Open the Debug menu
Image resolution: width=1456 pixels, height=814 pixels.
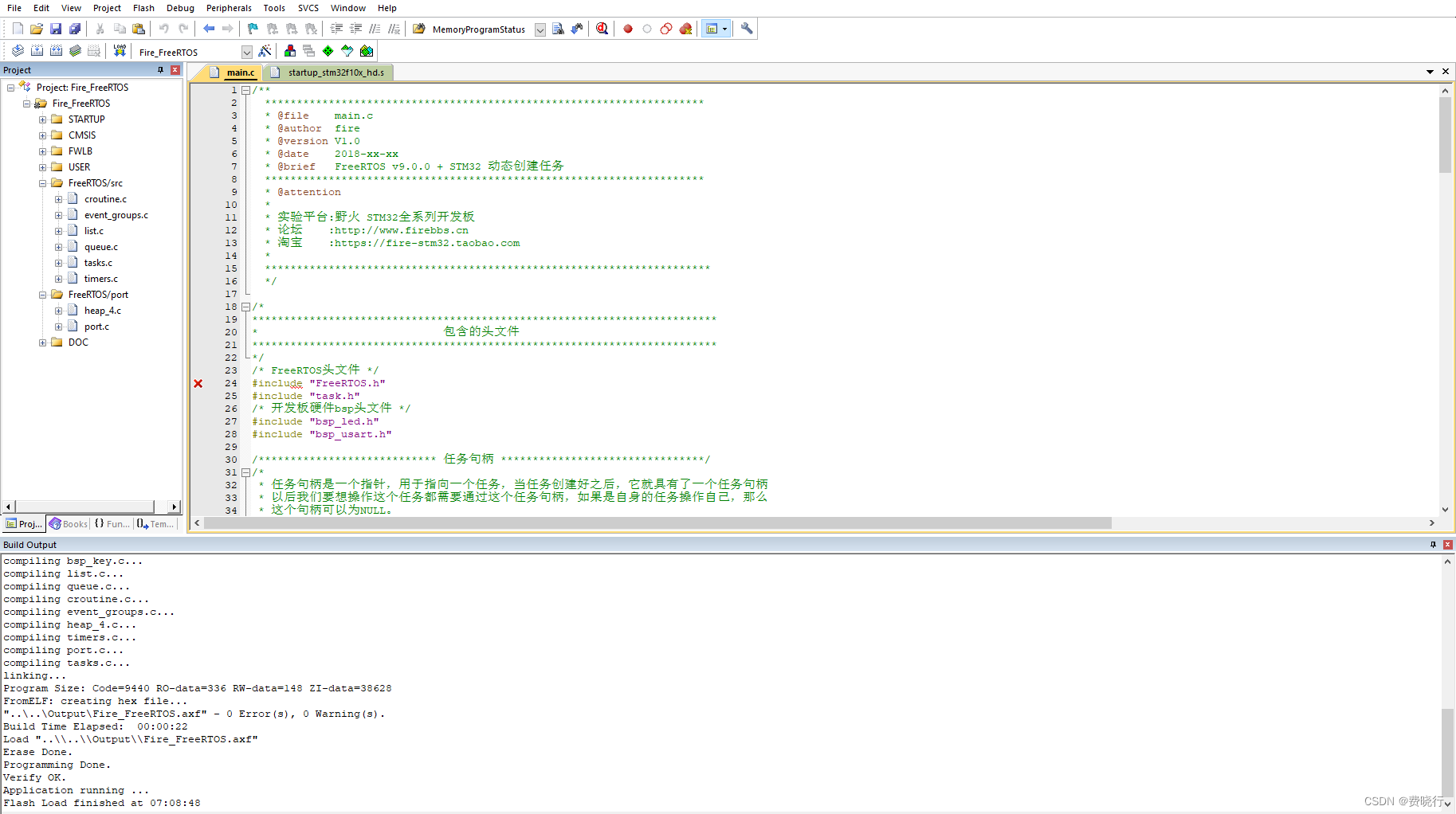(x=180, y=8)
